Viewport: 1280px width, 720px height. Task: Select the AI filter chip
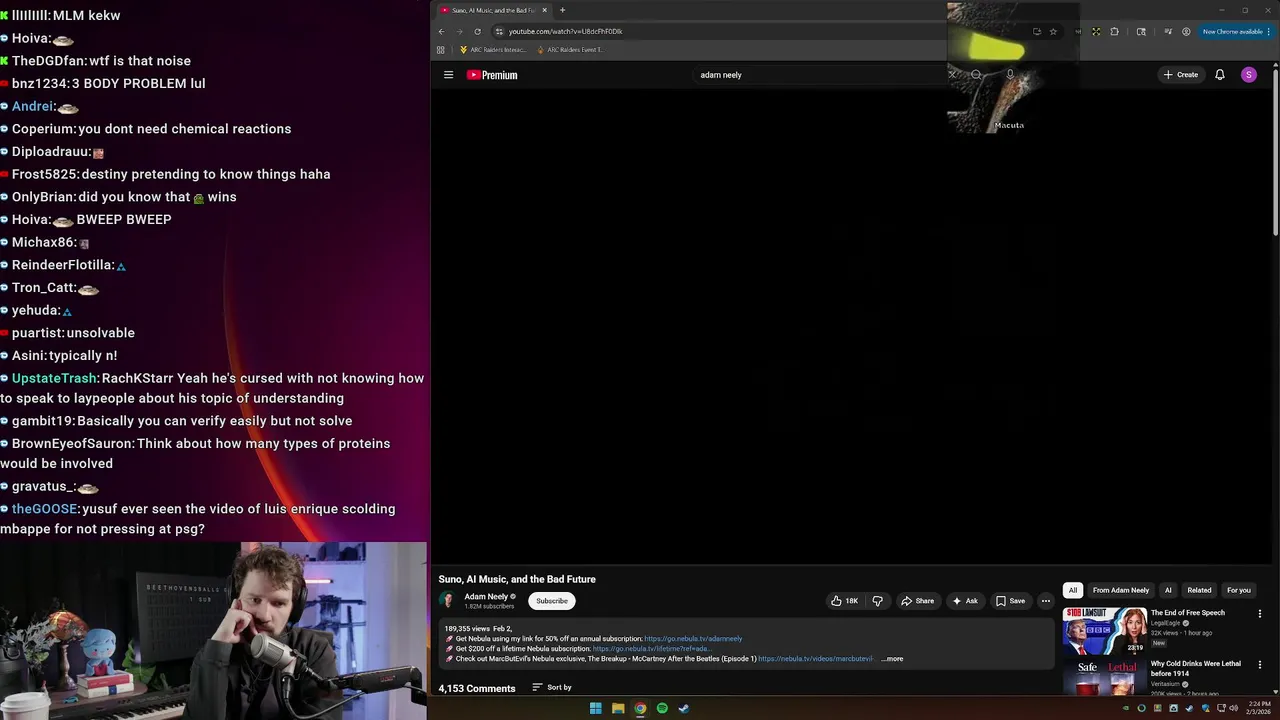pos(1167,590)
